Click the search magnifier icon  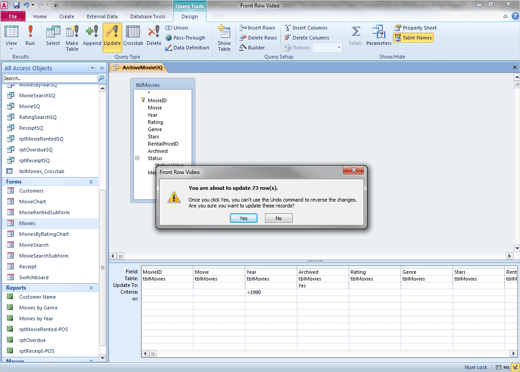[102, 78]
